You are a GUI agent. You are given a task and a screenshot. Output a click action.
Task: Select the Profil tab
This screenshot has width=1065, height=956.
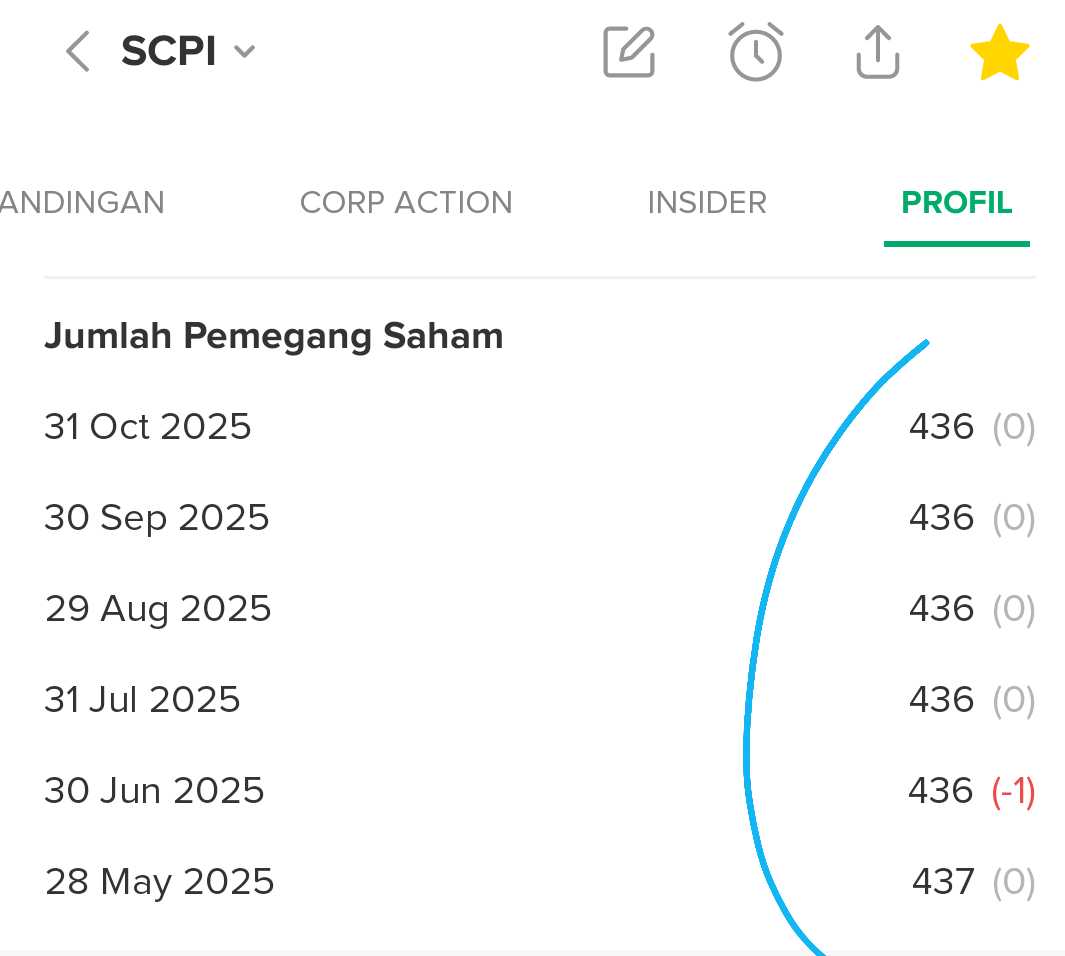[x=957, y=203]
